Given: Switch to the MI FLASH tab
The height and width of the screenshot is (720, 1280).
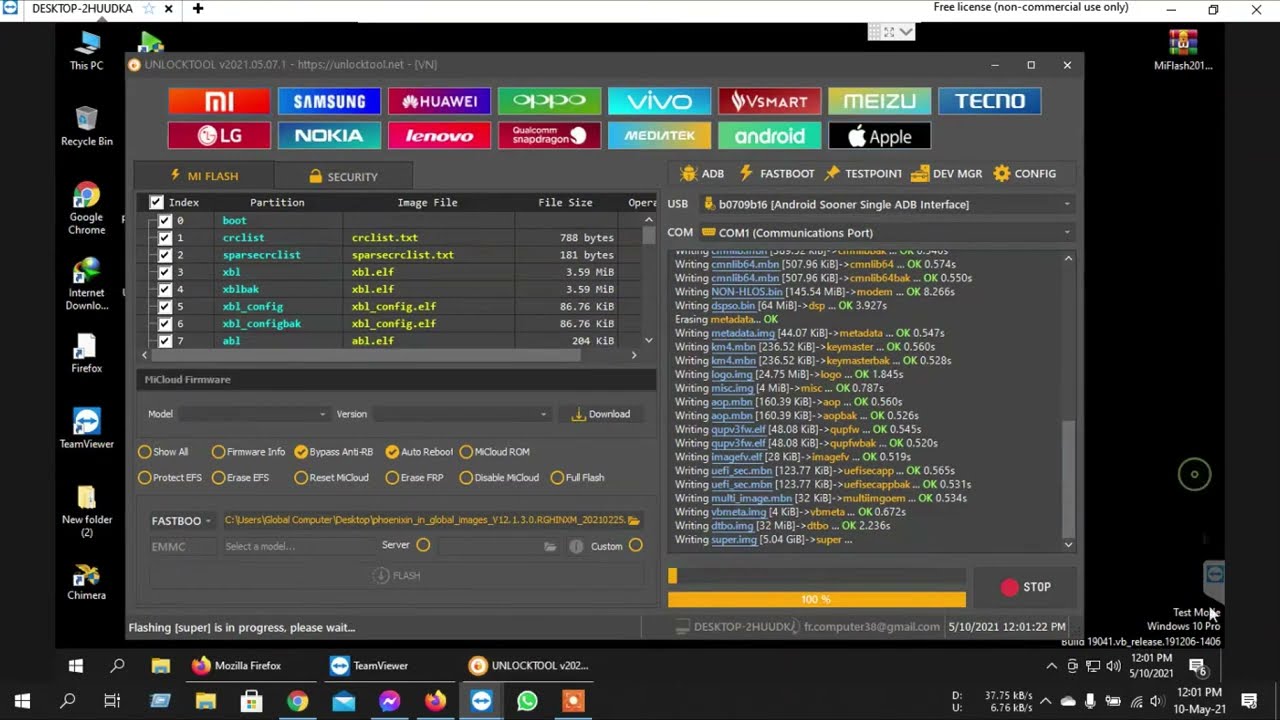Looking at the screenshot, I should tap(204, 176).
